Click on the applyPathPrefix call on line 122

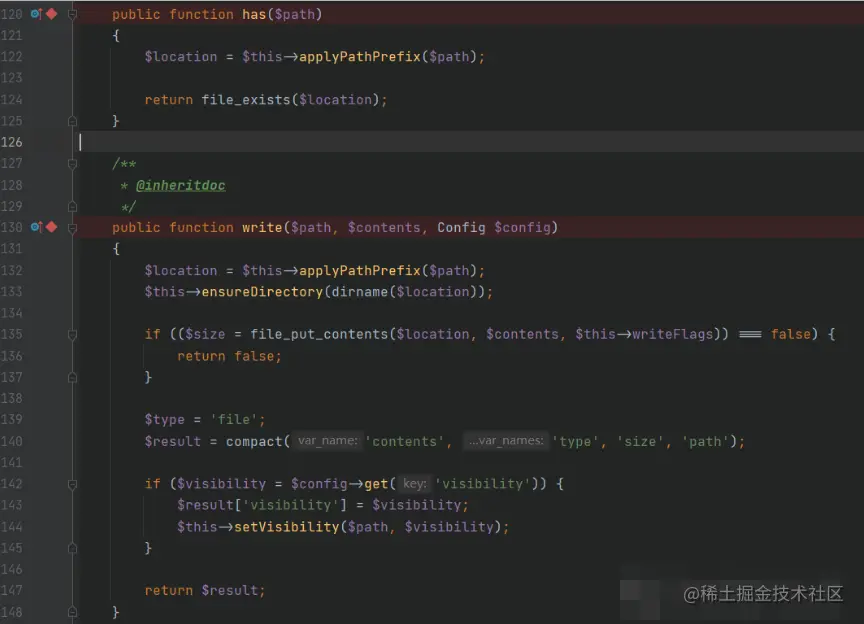[360, 57]
